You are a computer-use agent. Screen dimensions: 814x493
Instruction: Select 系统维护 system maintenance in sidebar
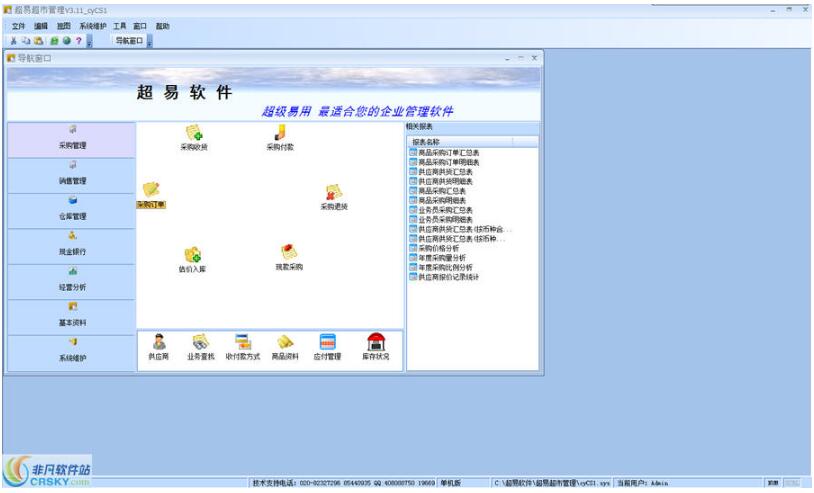pos(72,353)
